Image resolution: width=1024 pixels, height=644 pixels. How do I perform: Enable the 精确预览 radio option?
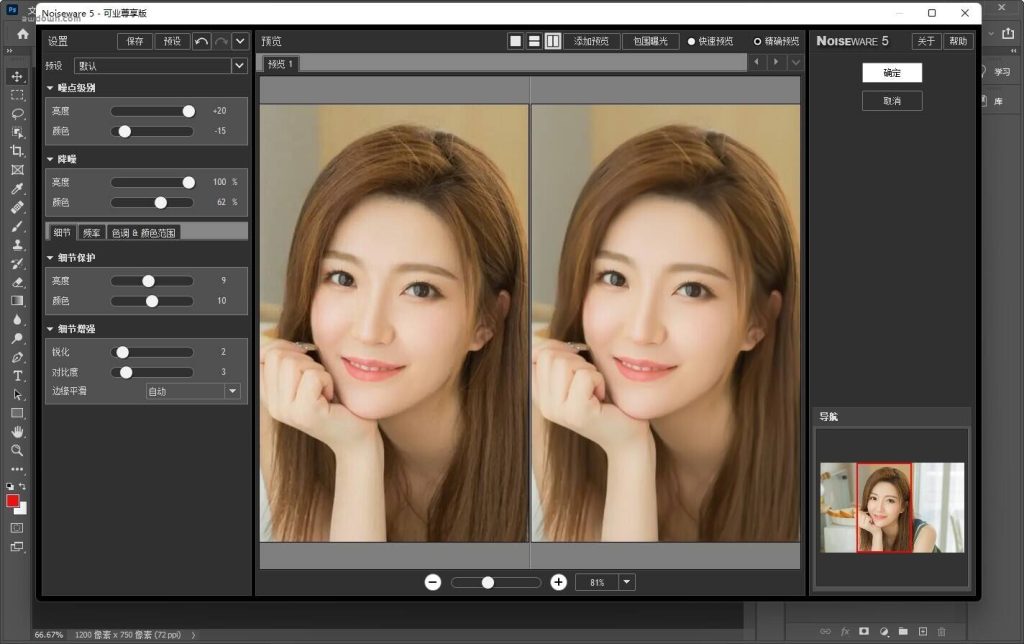757,41
